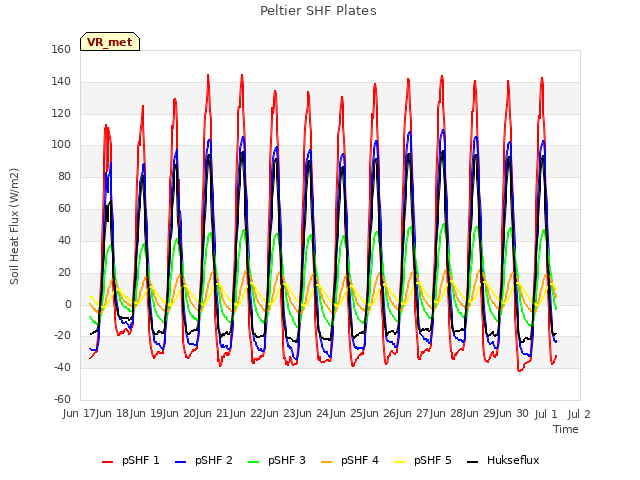Click the 80 y-axis tick label
This screenshot has width=640, height=480.
tap(64, 176)
